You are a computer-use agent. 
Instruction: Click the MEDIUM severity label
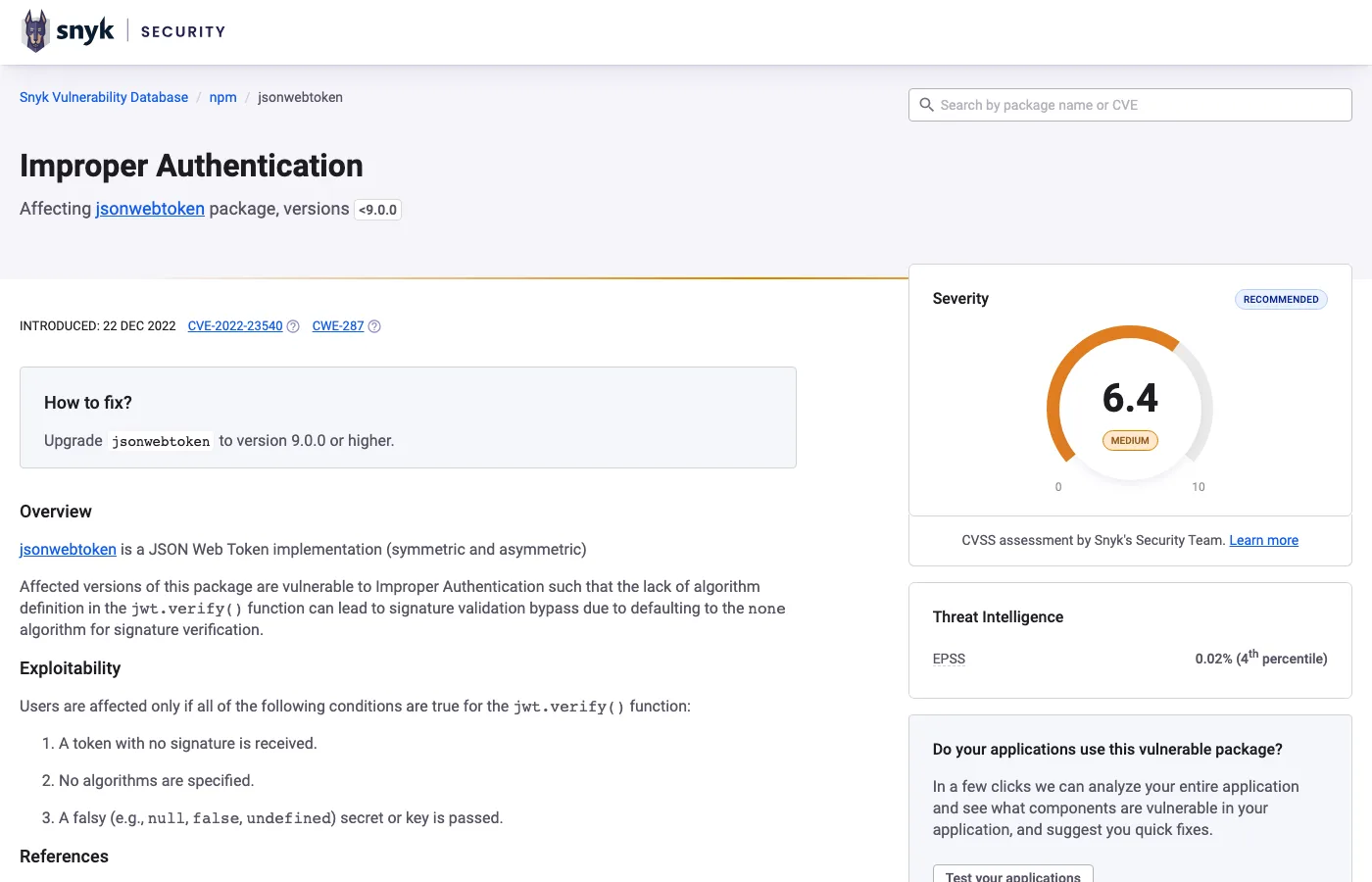click(1129, 440)
